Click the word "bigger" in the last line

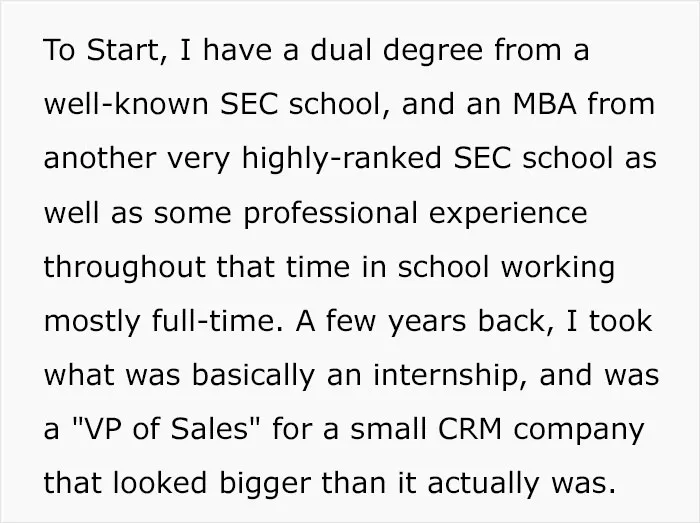(265, 484)
